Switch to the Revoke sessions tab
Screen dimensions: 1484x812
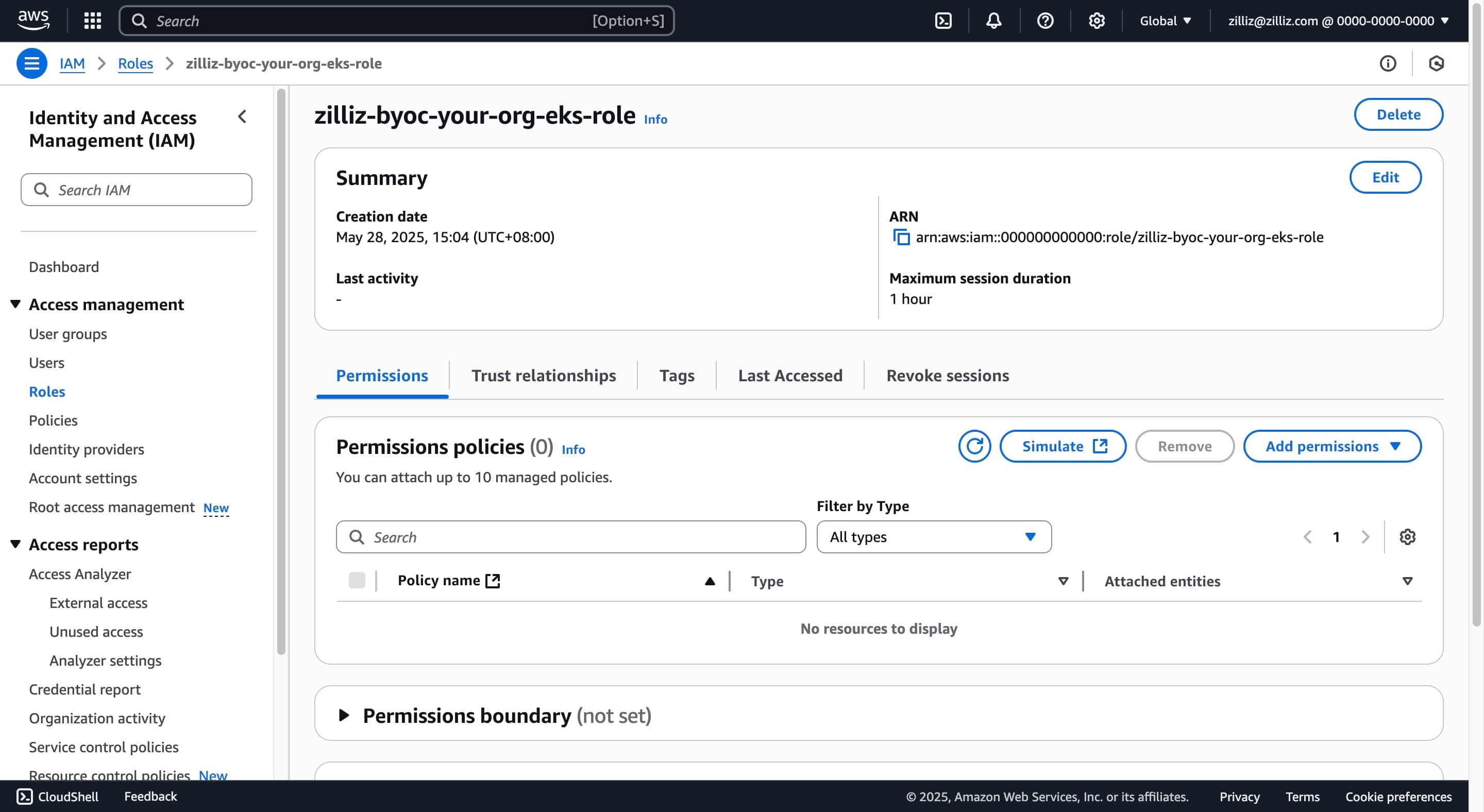948,376
